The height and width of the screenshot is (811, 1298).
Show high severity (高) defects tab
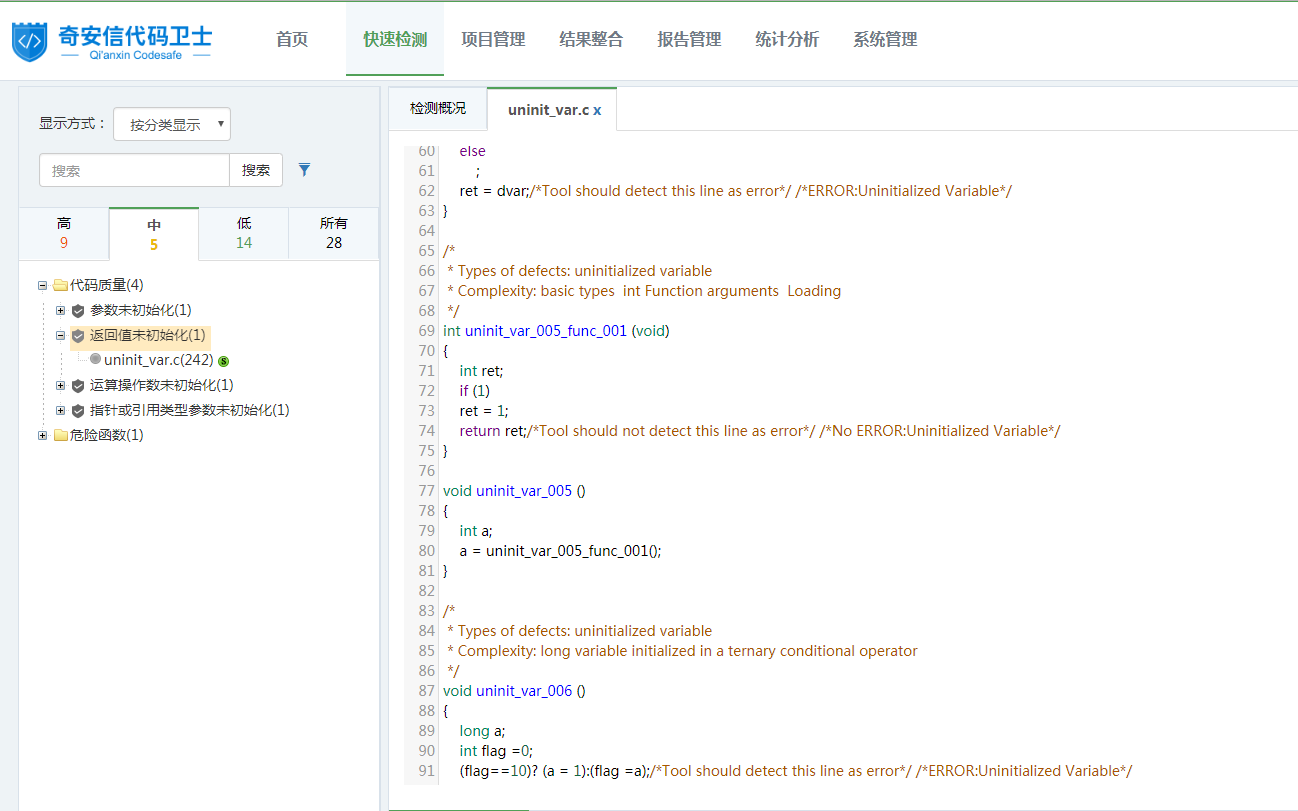(x=64, y=233)
